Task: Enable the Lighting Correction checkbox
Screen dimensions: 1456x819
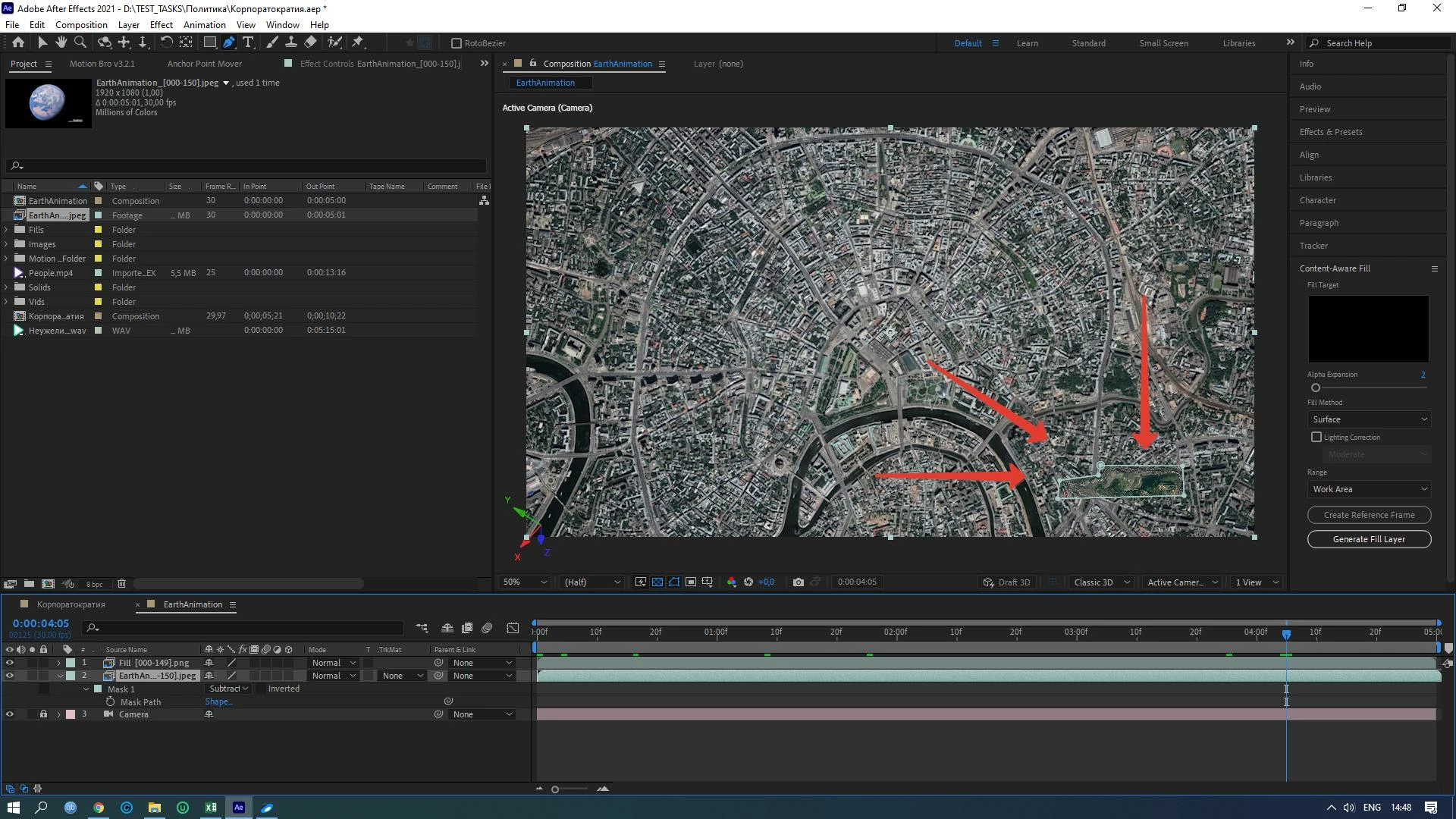Action: click(1316, 437)
